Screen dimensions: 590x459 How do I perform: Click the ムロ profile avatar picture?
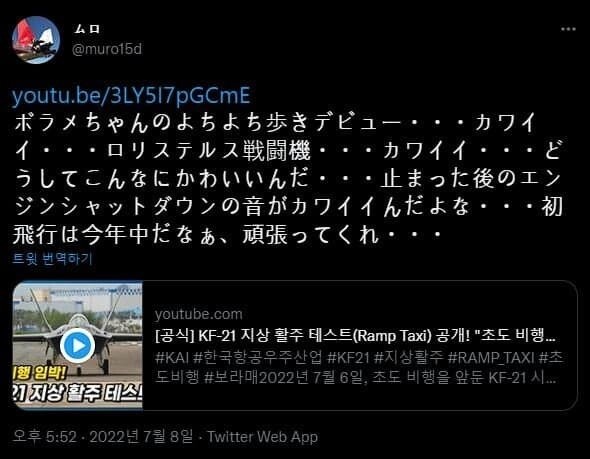[x=36, y=40]
